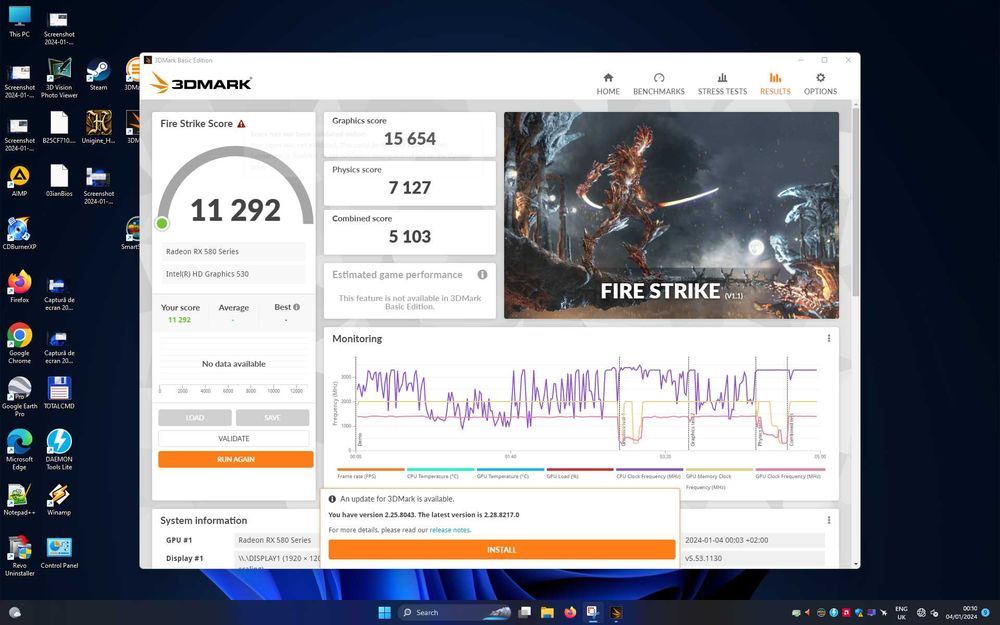
Task: Open File Explorer from the taskbar
Action: [x=547, y=612]
